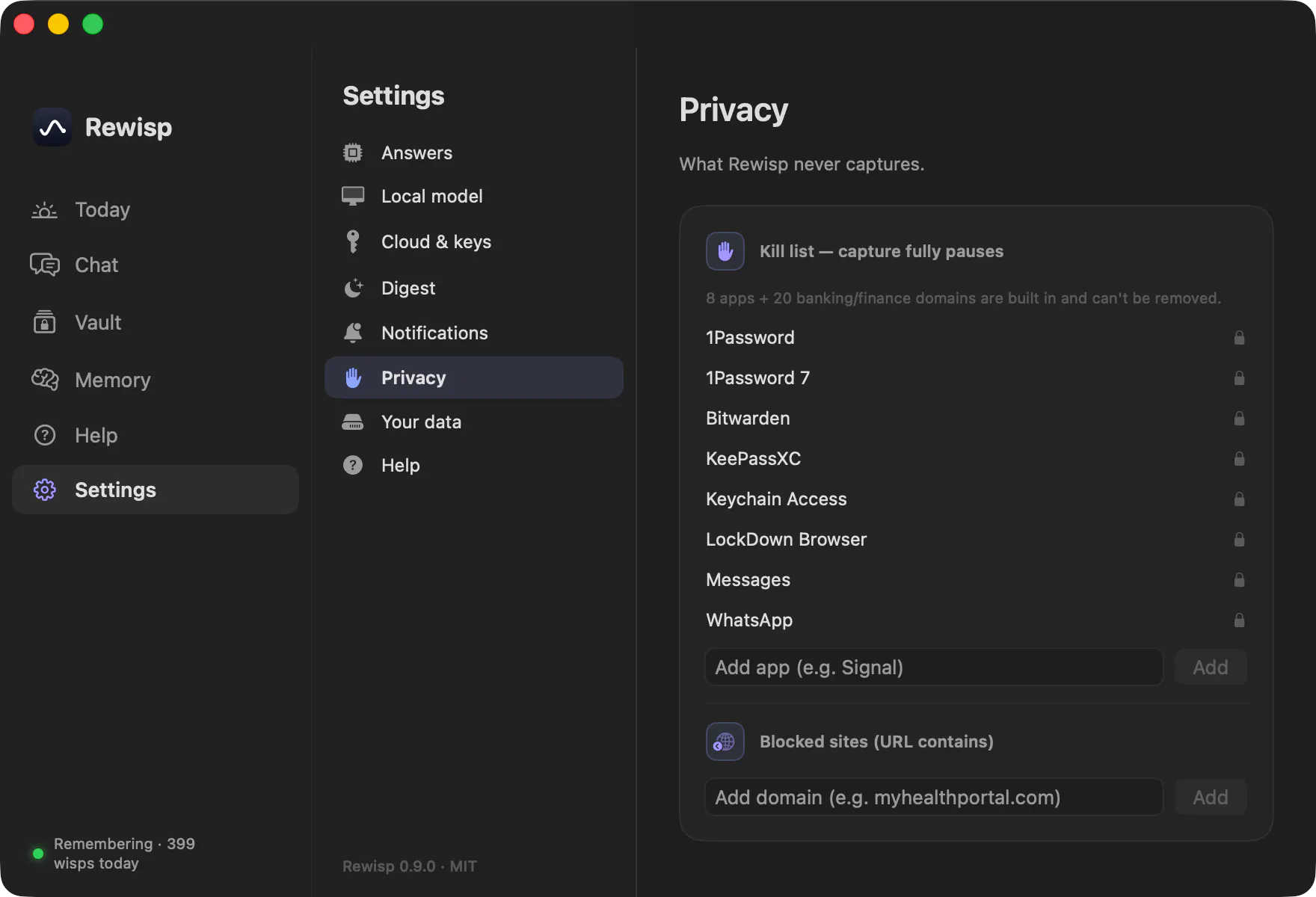1316x897 pixels.
Task: Click the Add button next to app field
Action: click(x=1211, y=667)
